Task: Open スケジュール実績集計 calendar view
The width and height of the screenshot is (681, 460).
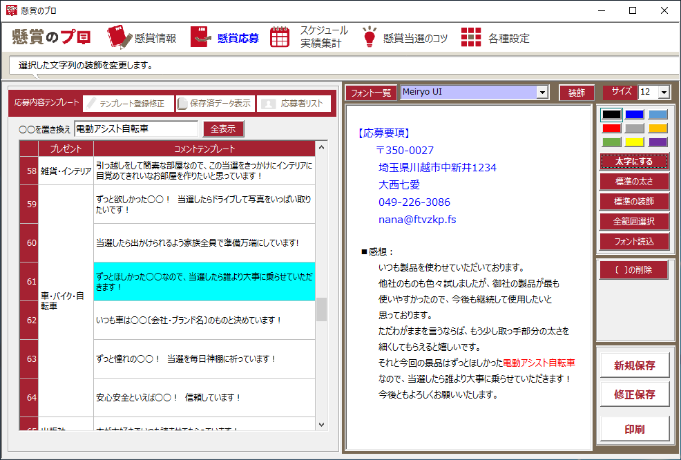Action: (310, 38)
